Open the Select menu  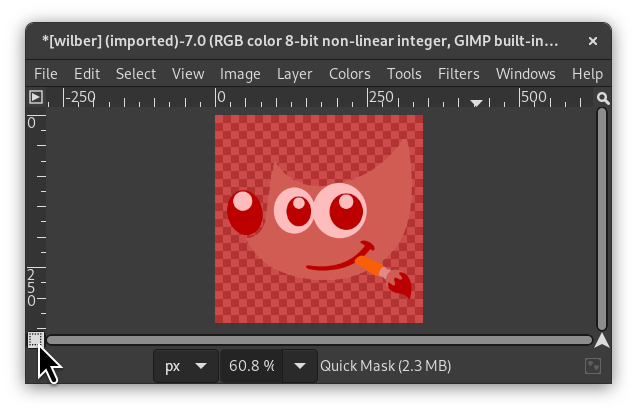tap(135, 73)
